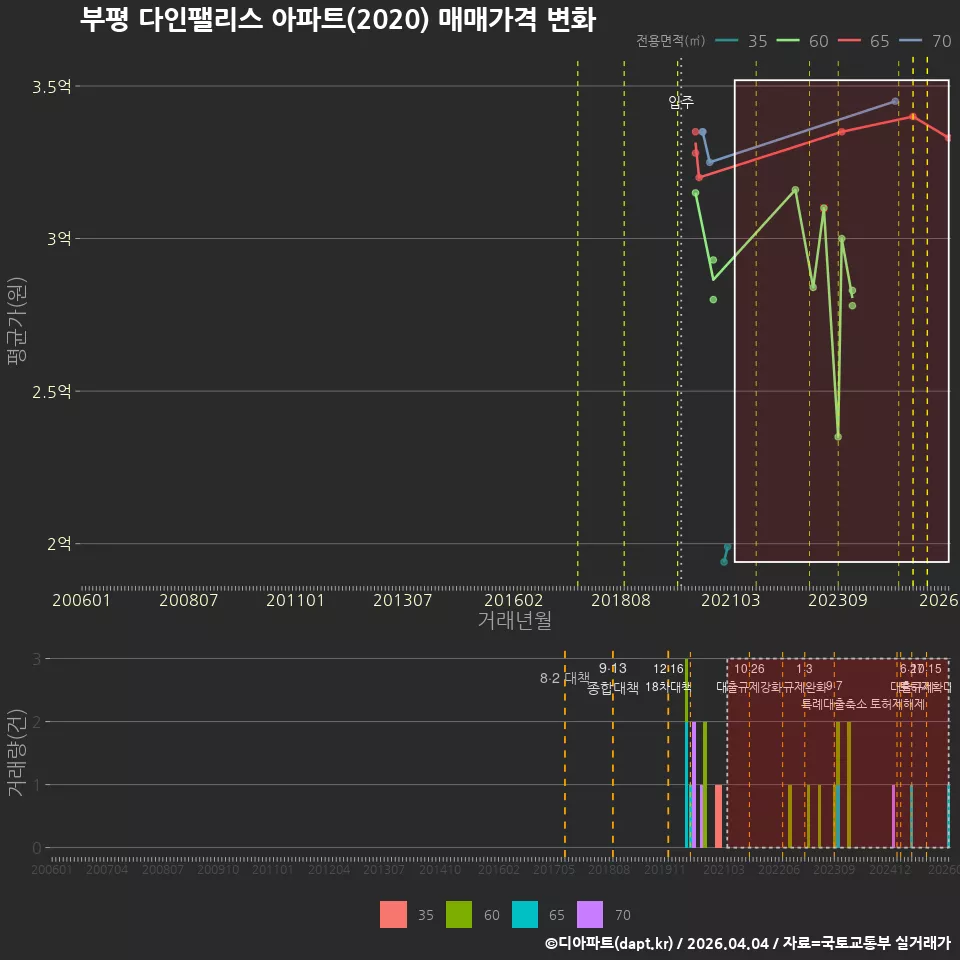Click the 12·16 18차대책 policy label
Image resolution: width=960 pixels, height=960 pixels.
pyautogui.click(x=668, y=677)
